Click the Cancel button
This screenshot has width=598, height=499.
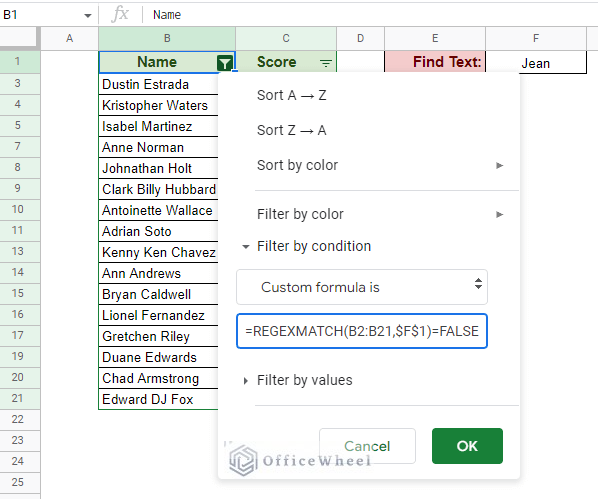(367, 446)
